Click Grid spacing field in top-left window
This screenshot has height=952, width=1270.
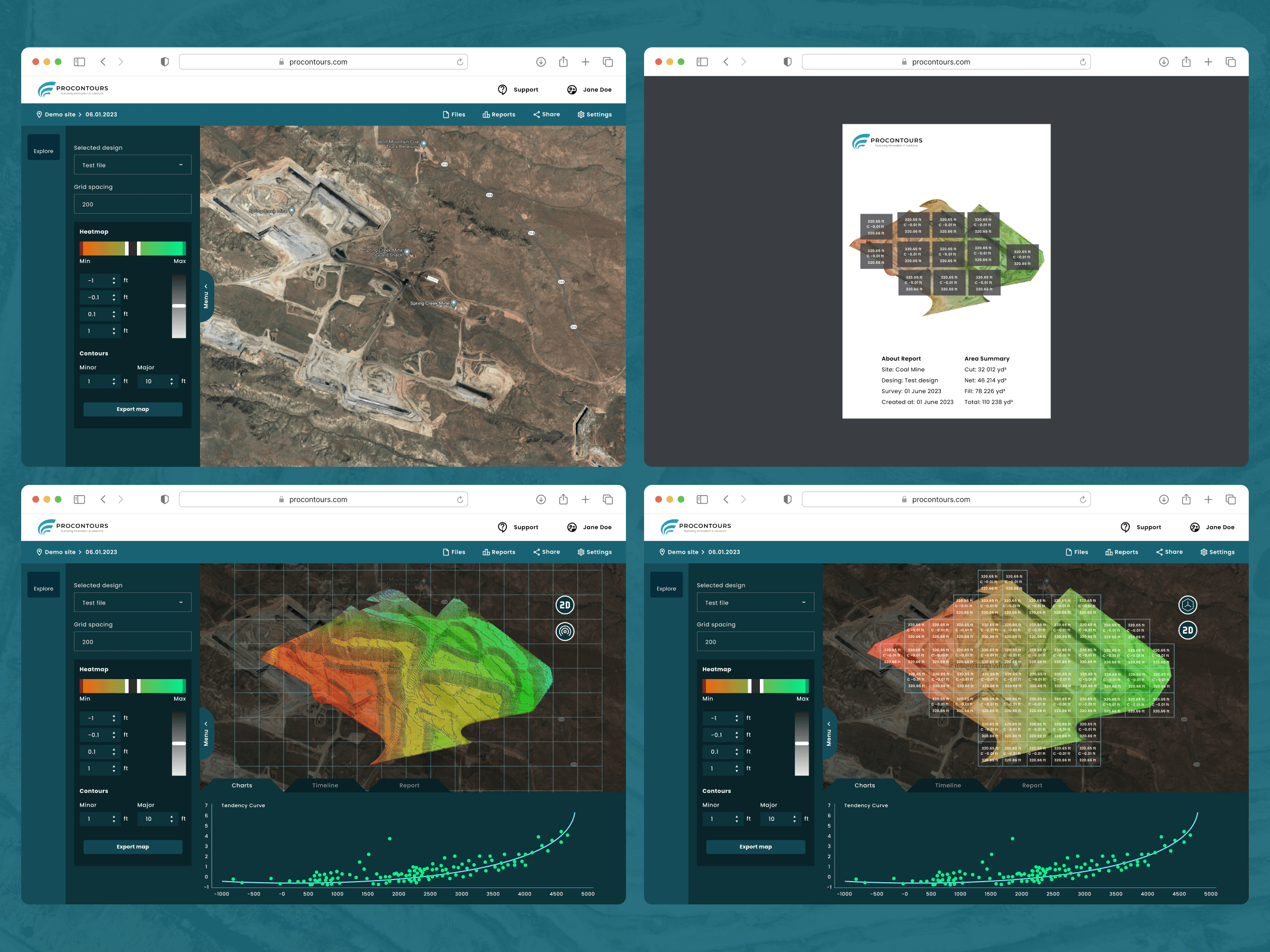click(133, 204)
